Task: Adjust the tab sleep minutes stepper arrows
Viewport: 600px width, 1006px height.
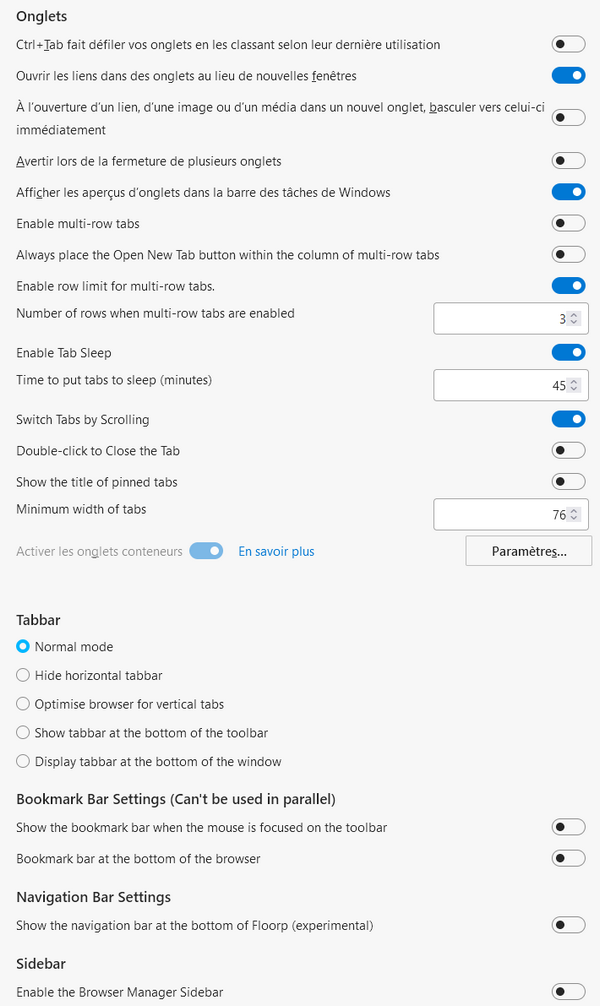Action: pyautogui.click(x=573, y=385)
